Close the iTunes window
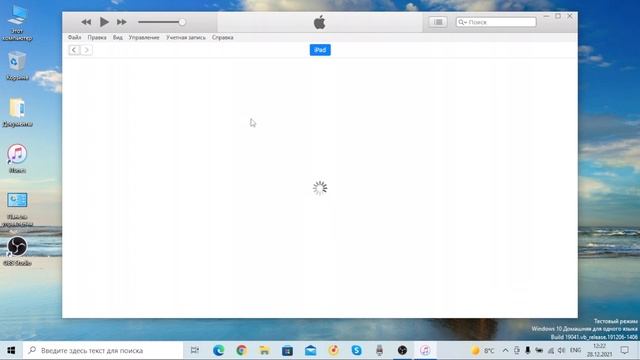 [570, 16]
